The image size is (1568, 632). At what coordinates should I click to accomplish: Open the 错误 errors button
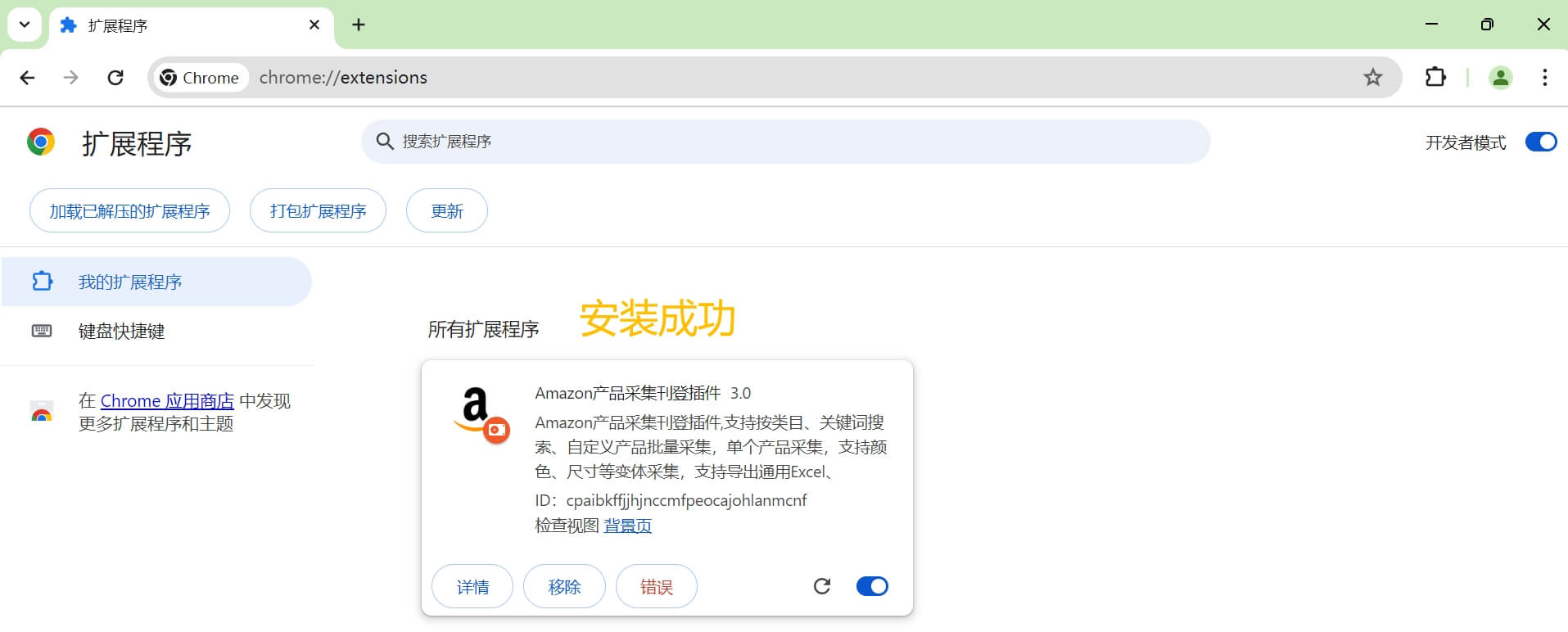[656, 587]
